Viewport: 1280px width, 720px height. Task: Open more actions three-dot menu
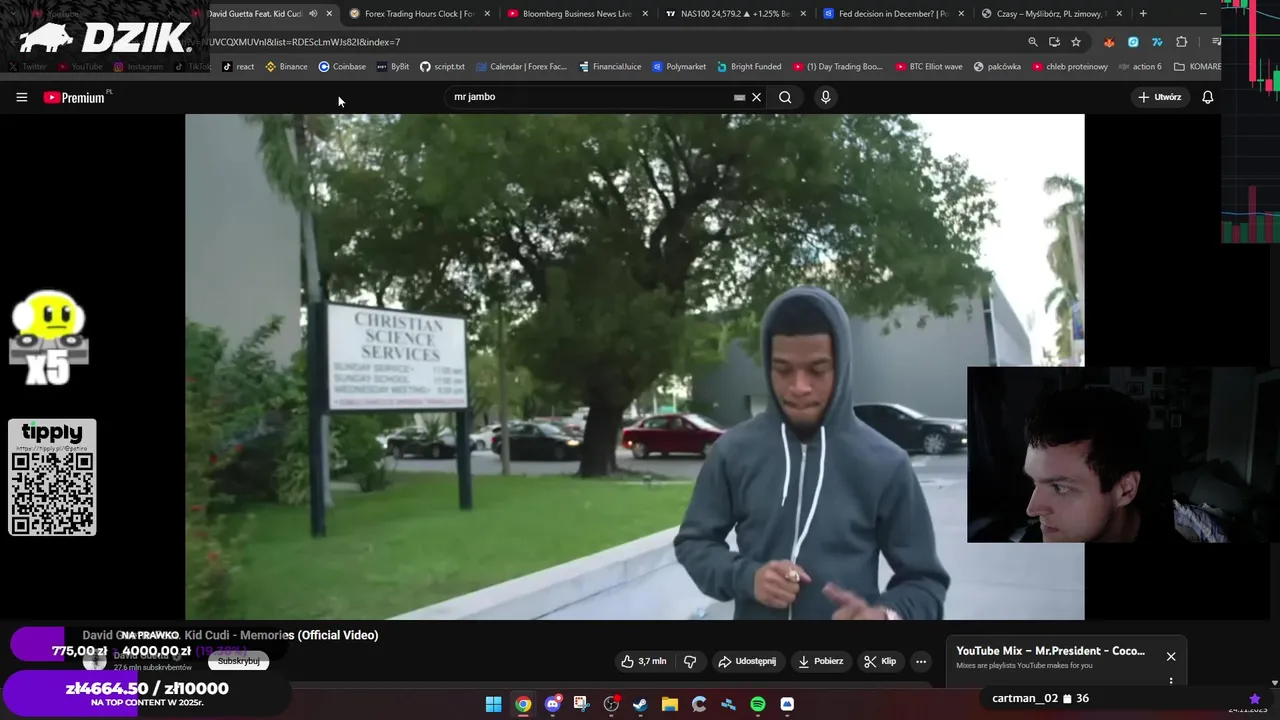coord(921,661)
